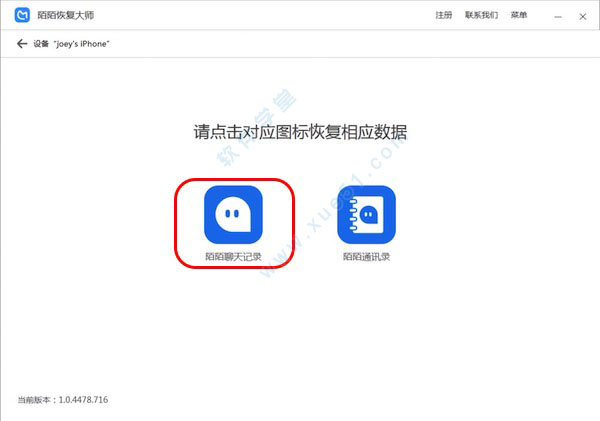Go back using the left arrow
600x421 pixels.
tap(22, 44)
